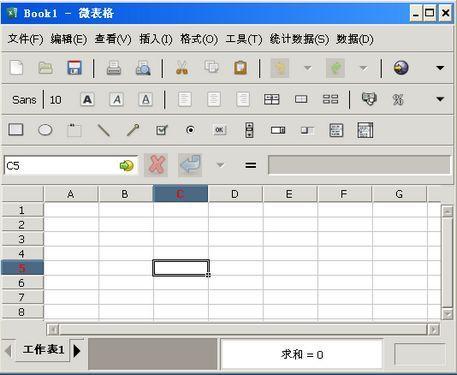The height and width of the screenshot is (375, 457).
Task: Open the 编辑(E) menu
Action: [x=69, y=39]
